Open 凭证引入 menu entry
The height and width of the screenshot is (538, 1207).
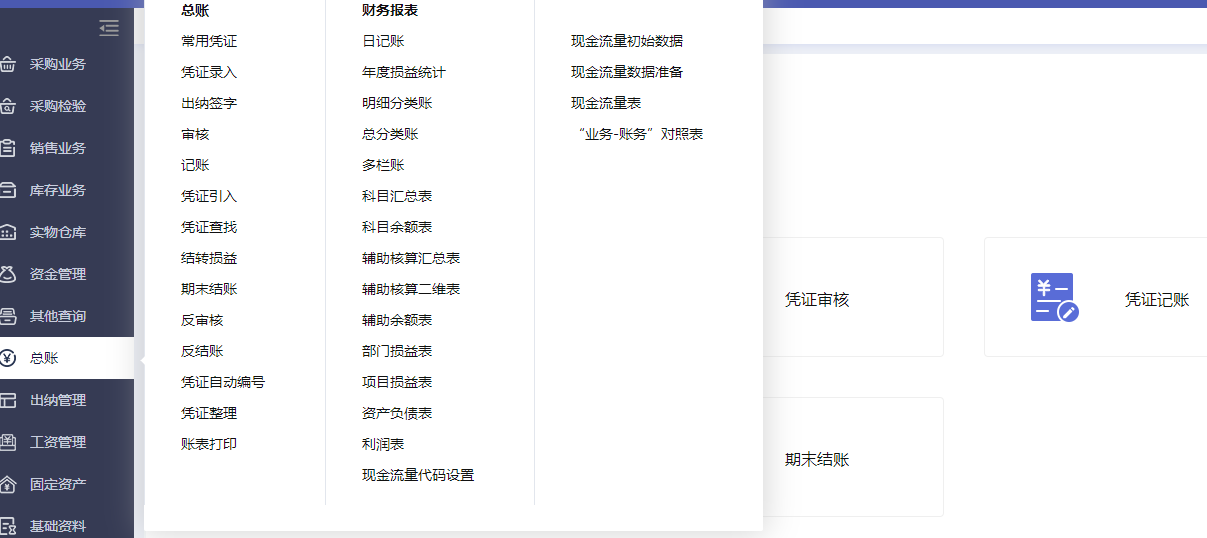[x=209, y=196]
